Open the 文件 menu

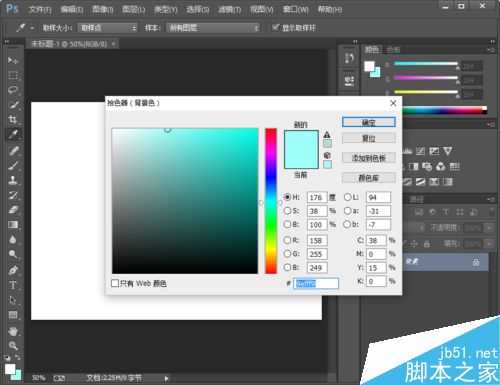[x=40, y=10]
